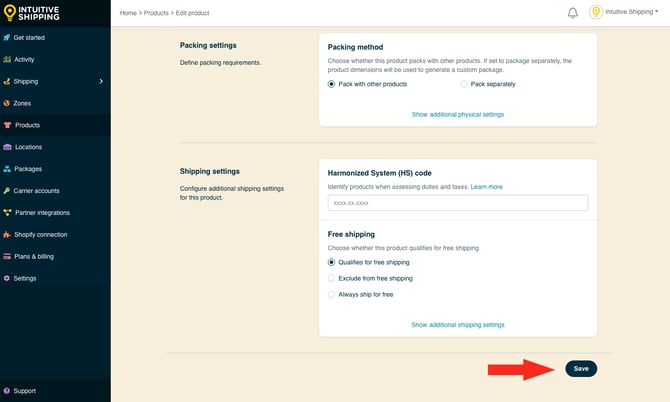Click the Shopify connection bag icon
The height and width of the screenshot is (402, 670).
tap(7, 234)
